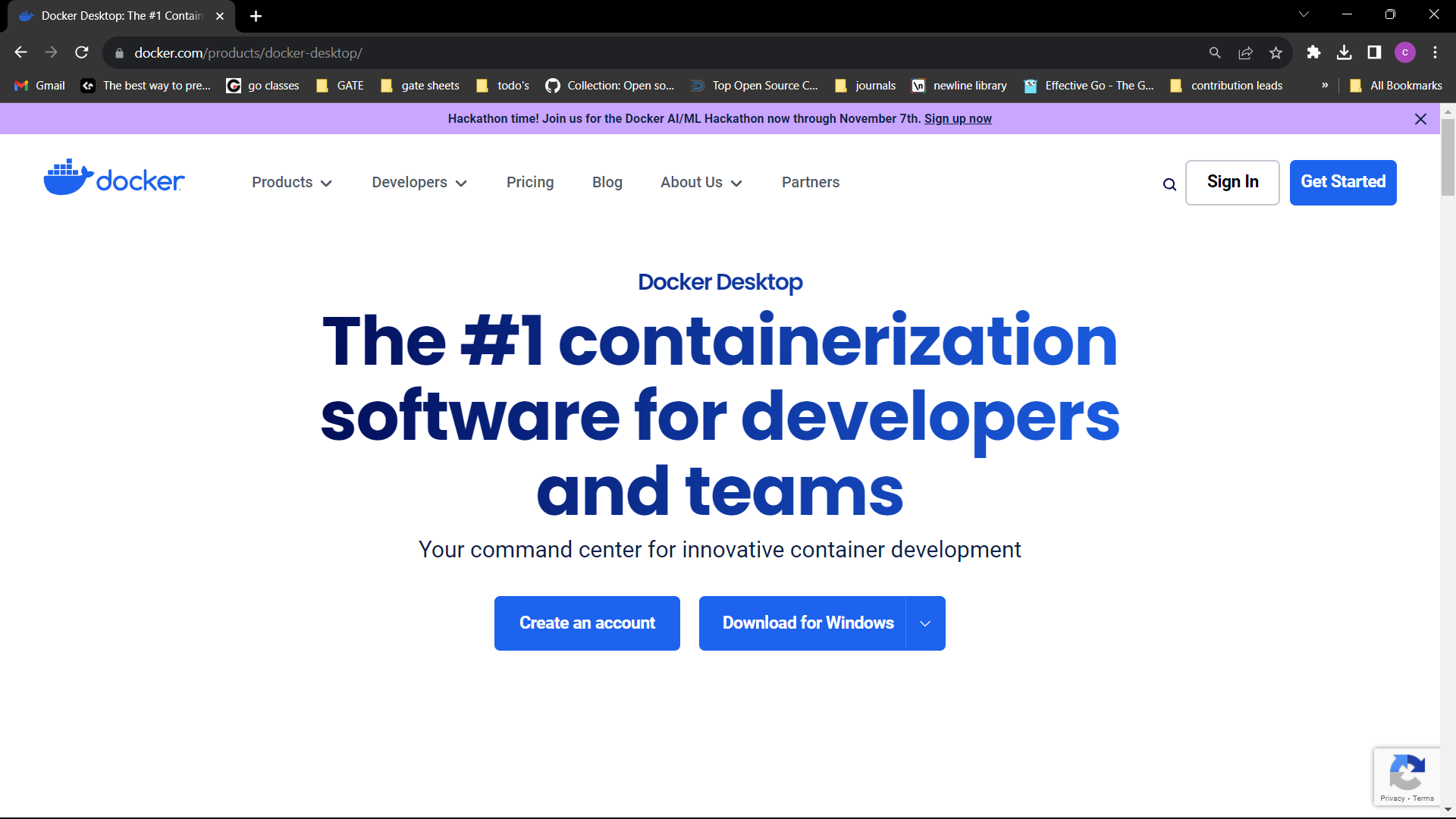Click the Docker whale logo
1456x819 pixels.
point(67,175)
